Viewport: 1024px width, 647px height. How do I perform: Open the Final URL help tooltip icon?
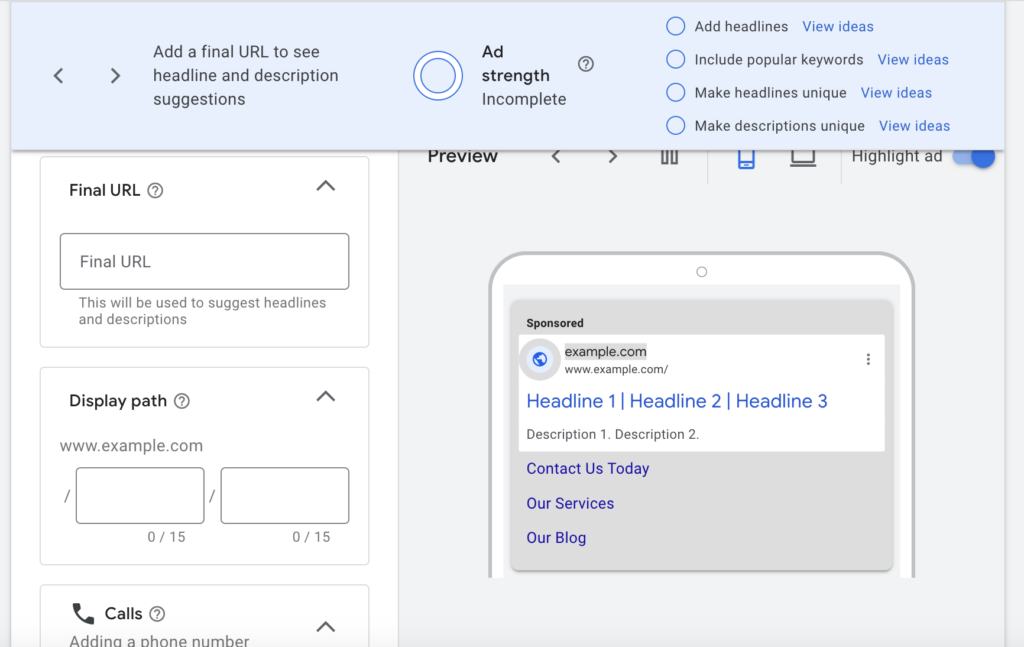(155, 191)
